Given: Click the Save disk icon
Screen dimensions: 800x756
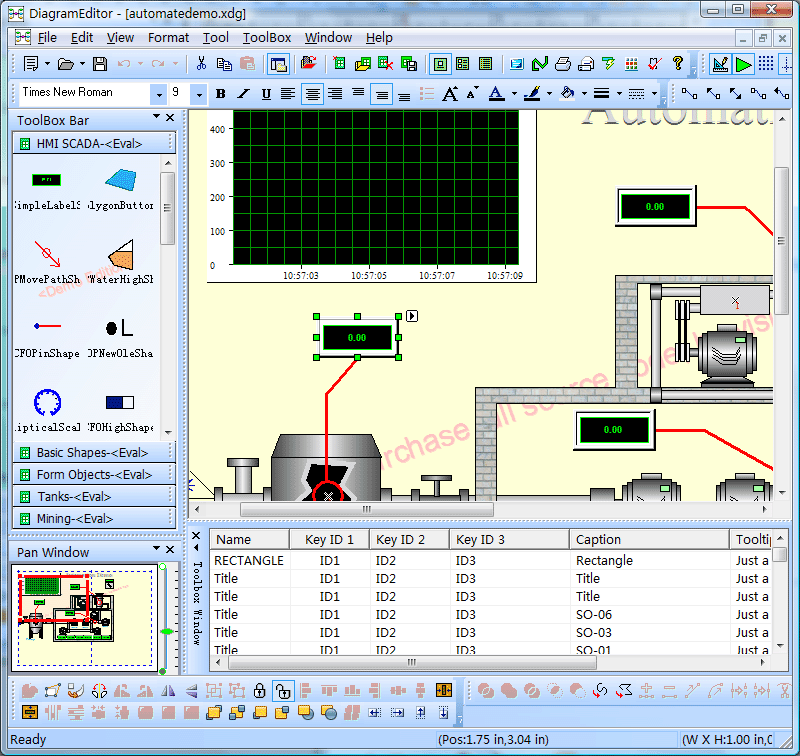Looking at the screenshot, I should pos(99,64).
